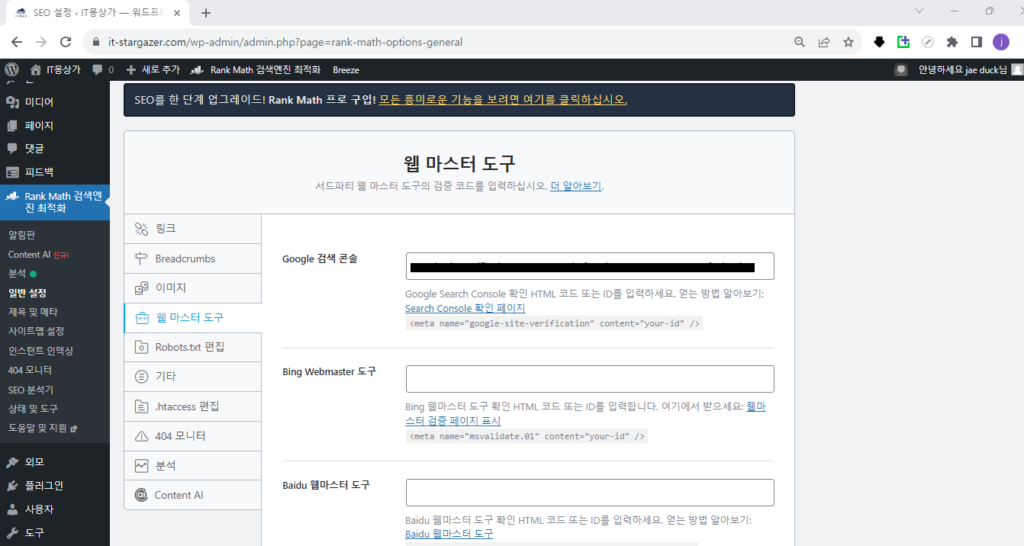Toggle the browser side panel icon

click(x=976, y=42)
